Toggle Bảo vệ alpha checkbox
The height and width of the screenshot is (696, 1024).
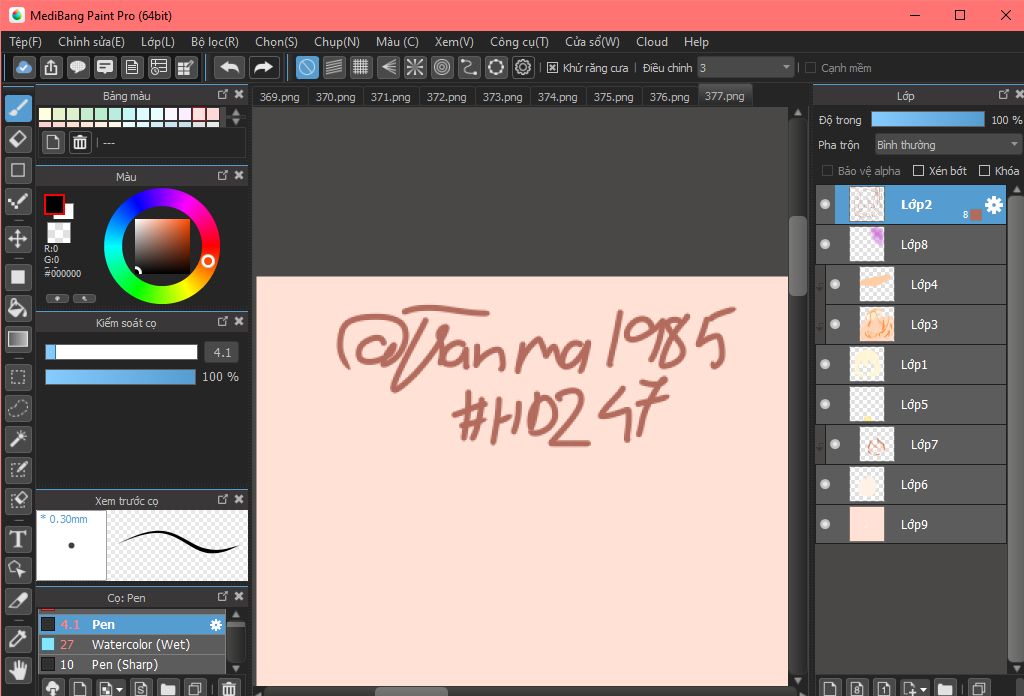click(827, 170)
